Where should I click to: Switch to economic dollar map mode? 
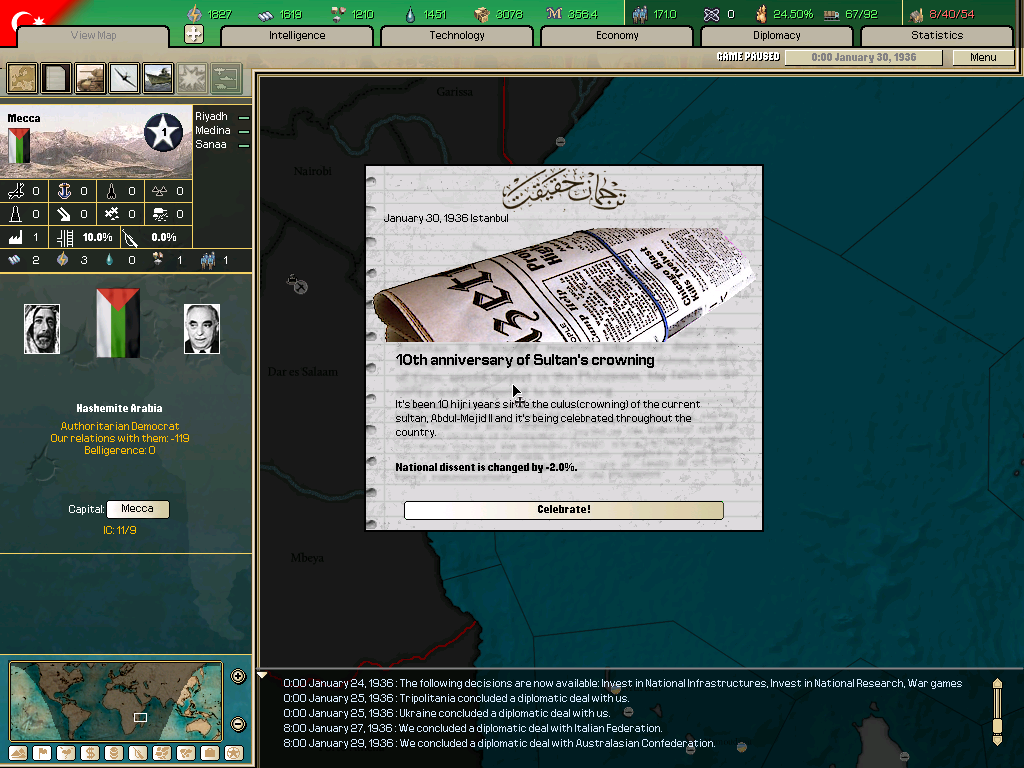click(x=90, y=753)
